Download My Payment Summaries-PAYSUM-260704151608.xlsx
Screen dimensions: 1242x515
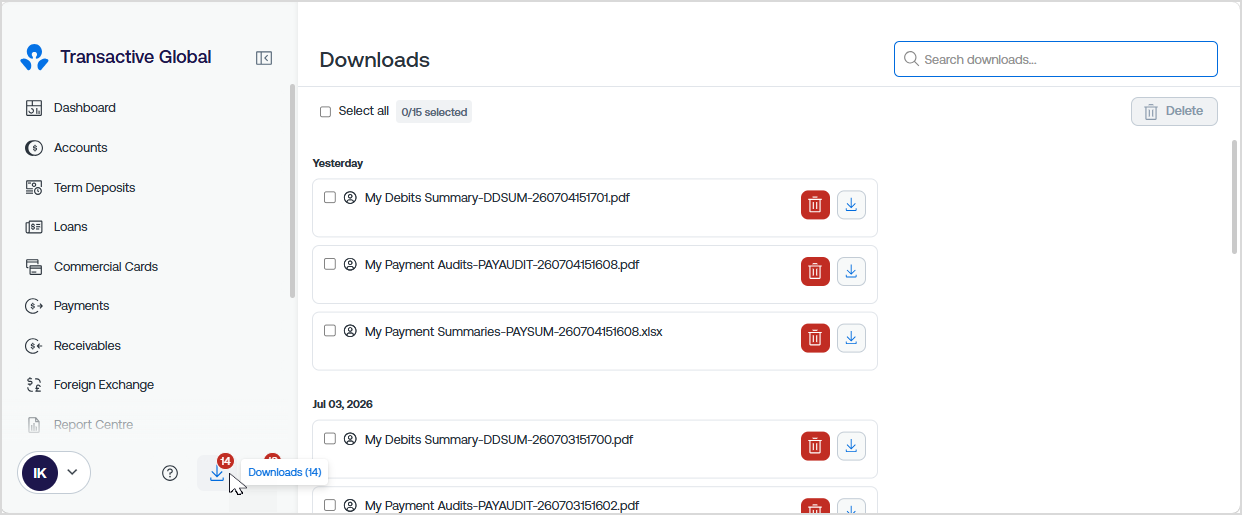coord(851,338)
